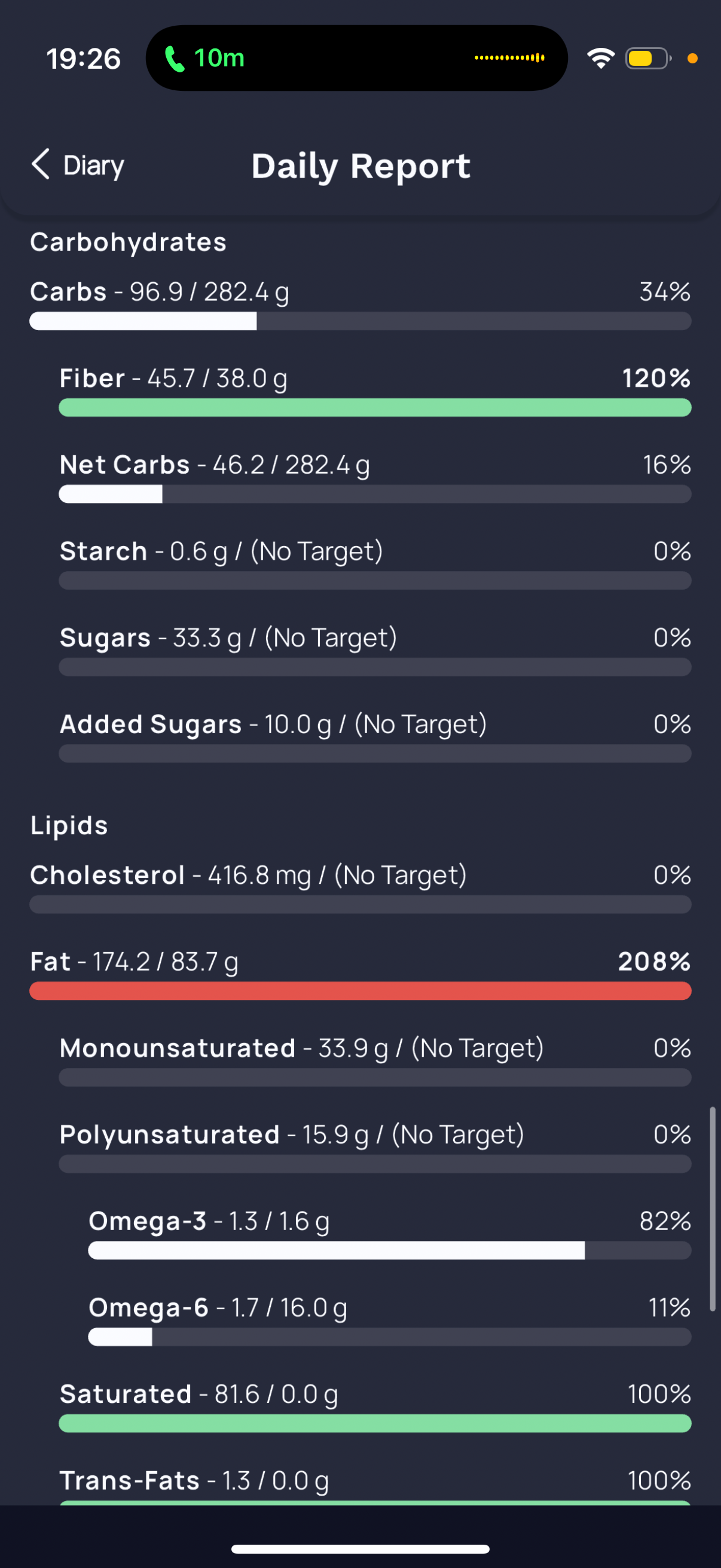Tap the green phone call icon
This screenshot has width=721, height=1568.
pyautogui.click(x=175, y=59)
